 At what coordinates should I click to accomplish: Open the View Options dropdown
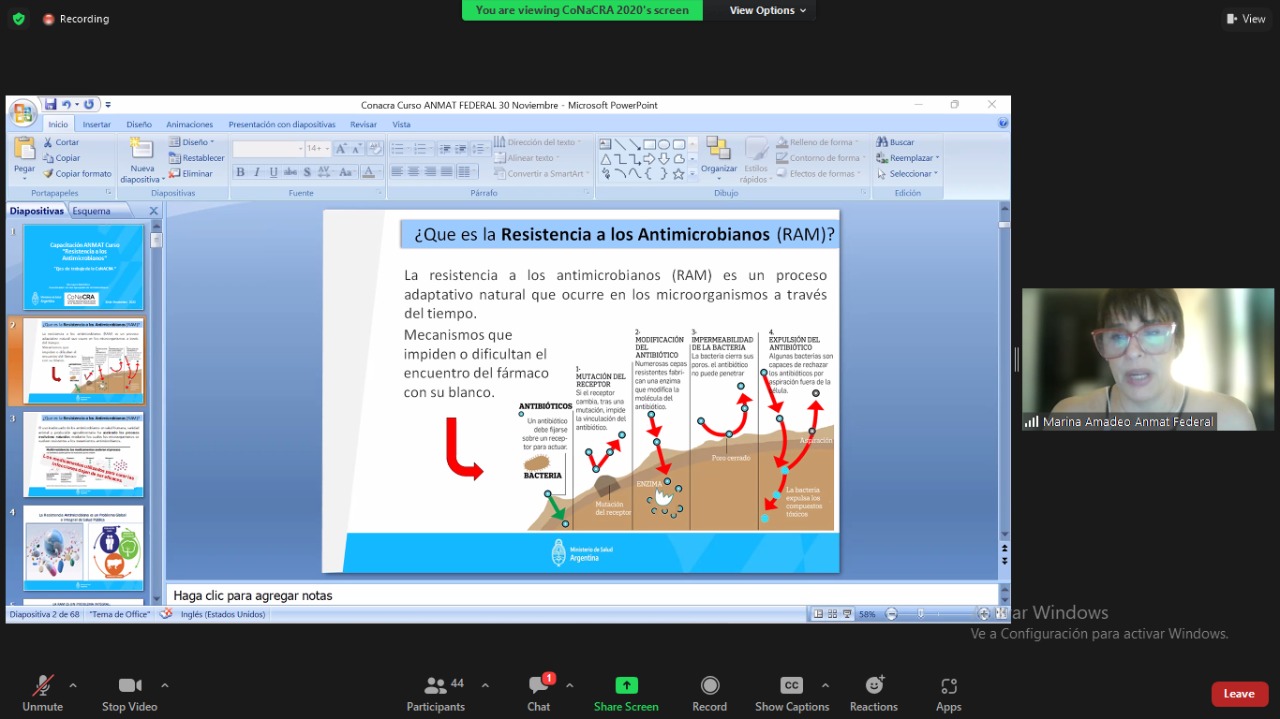[x=763, y=10]
